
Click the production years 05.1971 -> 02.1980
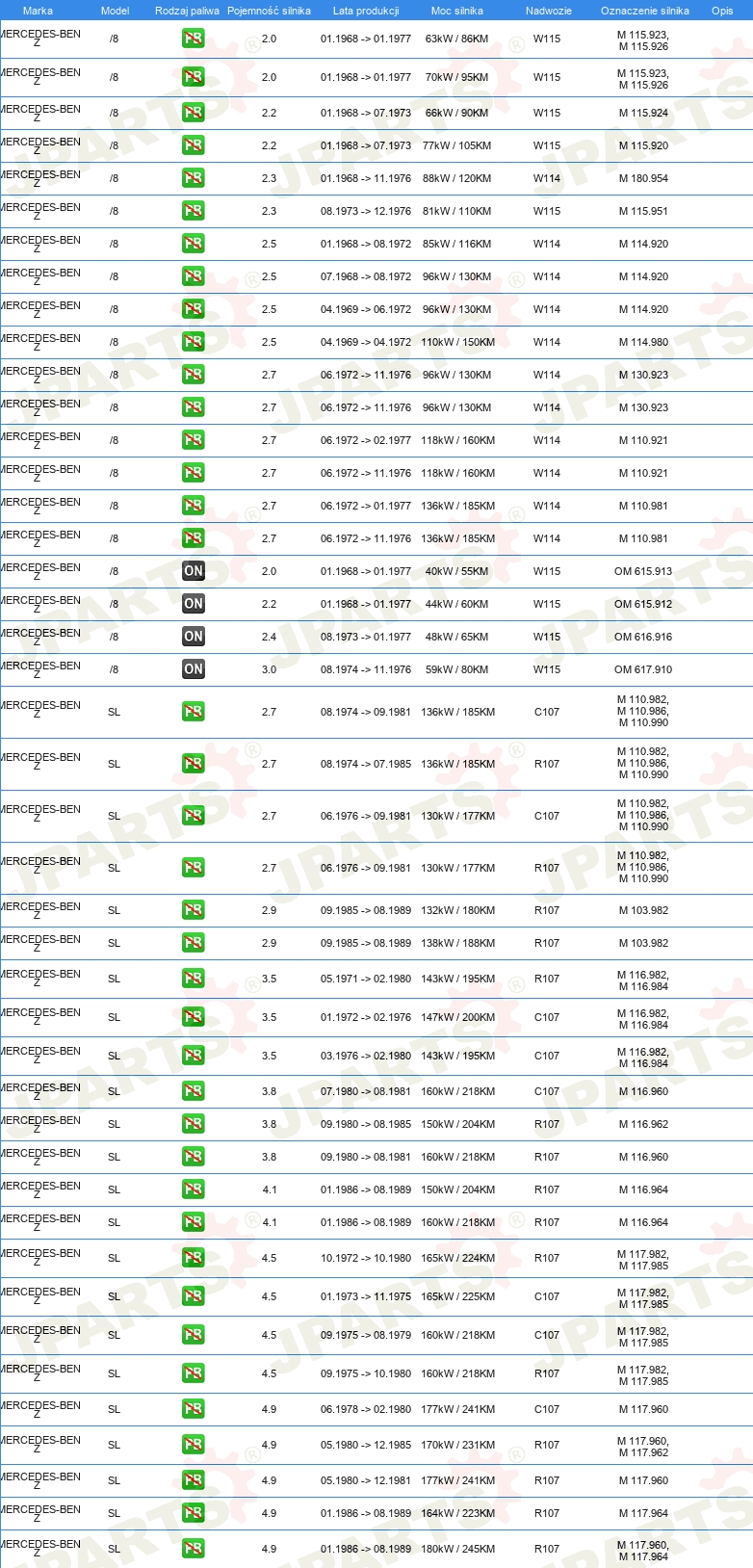click(366, 980)
